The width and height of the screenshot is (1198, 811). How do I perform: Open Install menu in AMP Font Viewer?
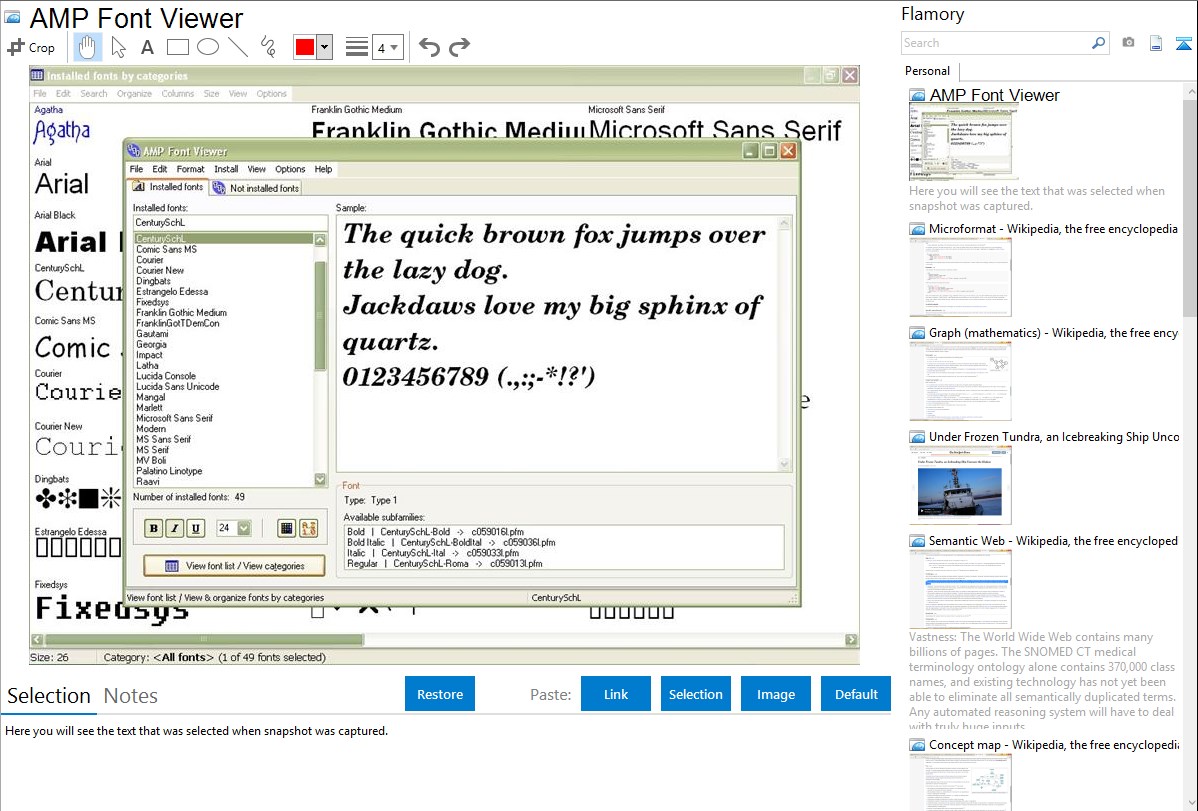pos(226,169)
